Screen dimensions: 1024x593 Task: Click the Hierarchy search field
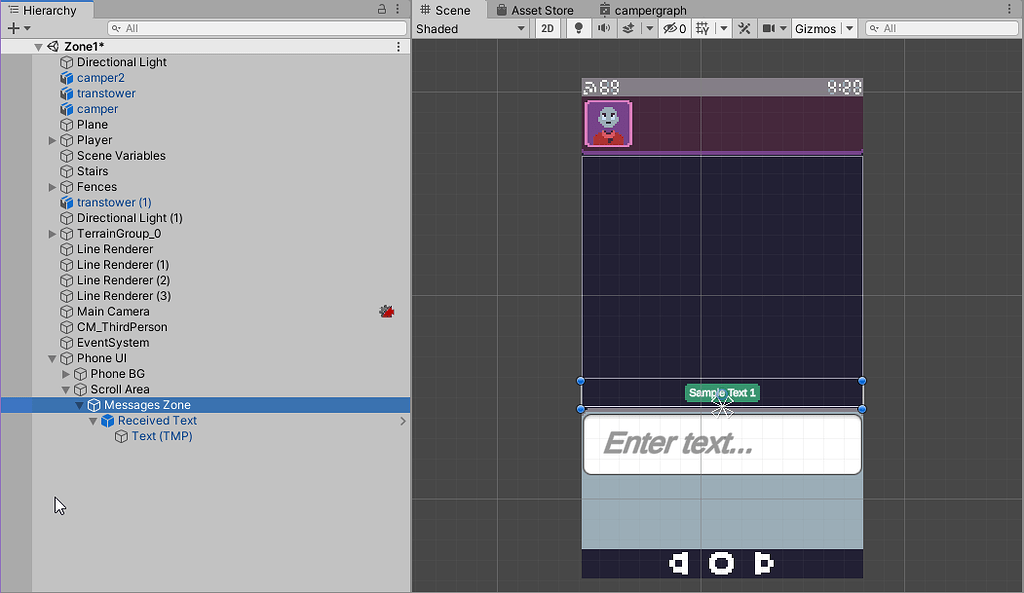[250, 27]
